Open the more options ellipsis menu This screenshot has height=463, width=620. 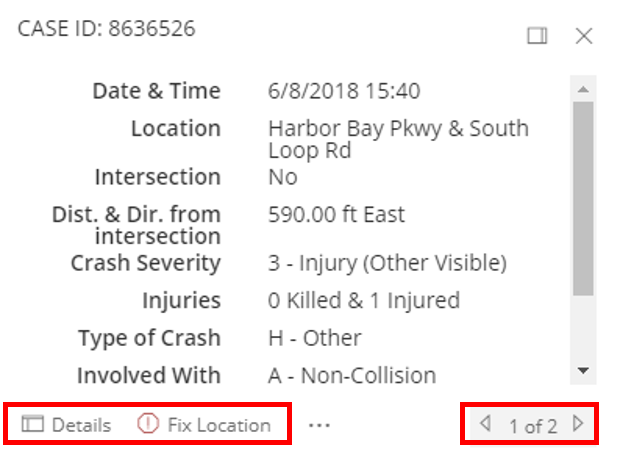click(x=319, y=425)
